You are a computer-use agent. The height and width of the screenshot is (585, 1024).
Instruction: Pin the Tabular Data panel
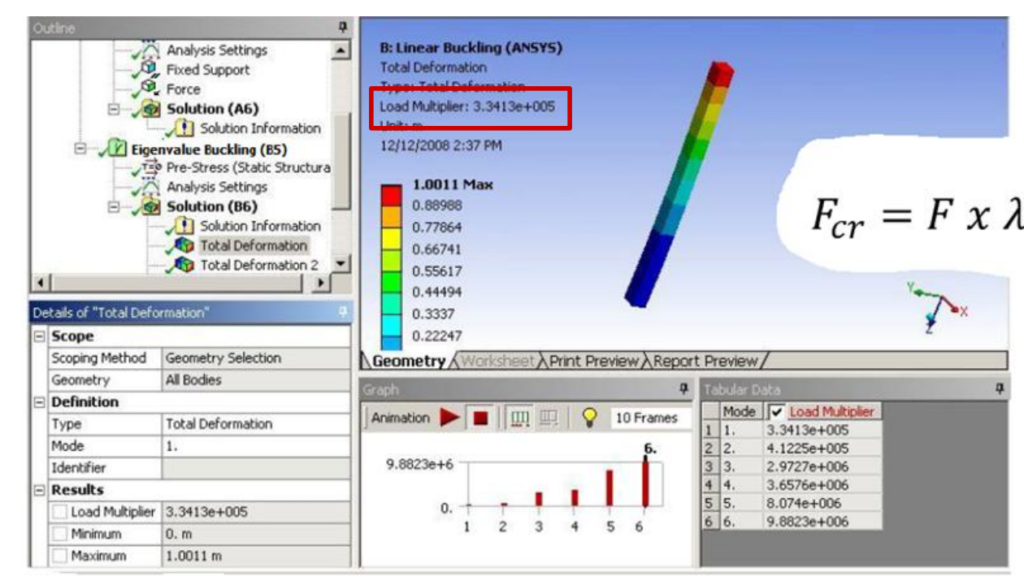1000,389
